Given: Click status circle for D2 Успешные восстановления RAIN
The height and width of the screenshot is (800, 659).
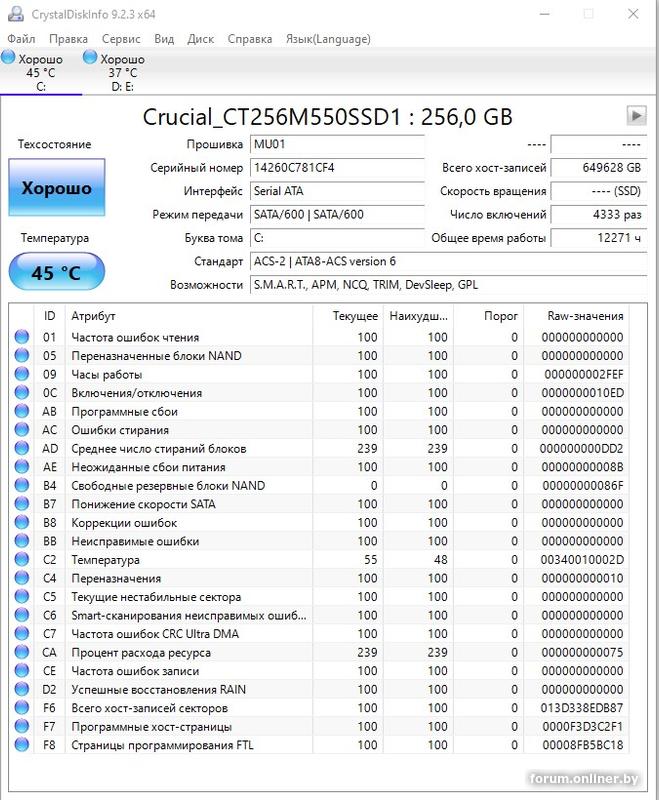Looking at the screenshot, I should pos(22,689).
